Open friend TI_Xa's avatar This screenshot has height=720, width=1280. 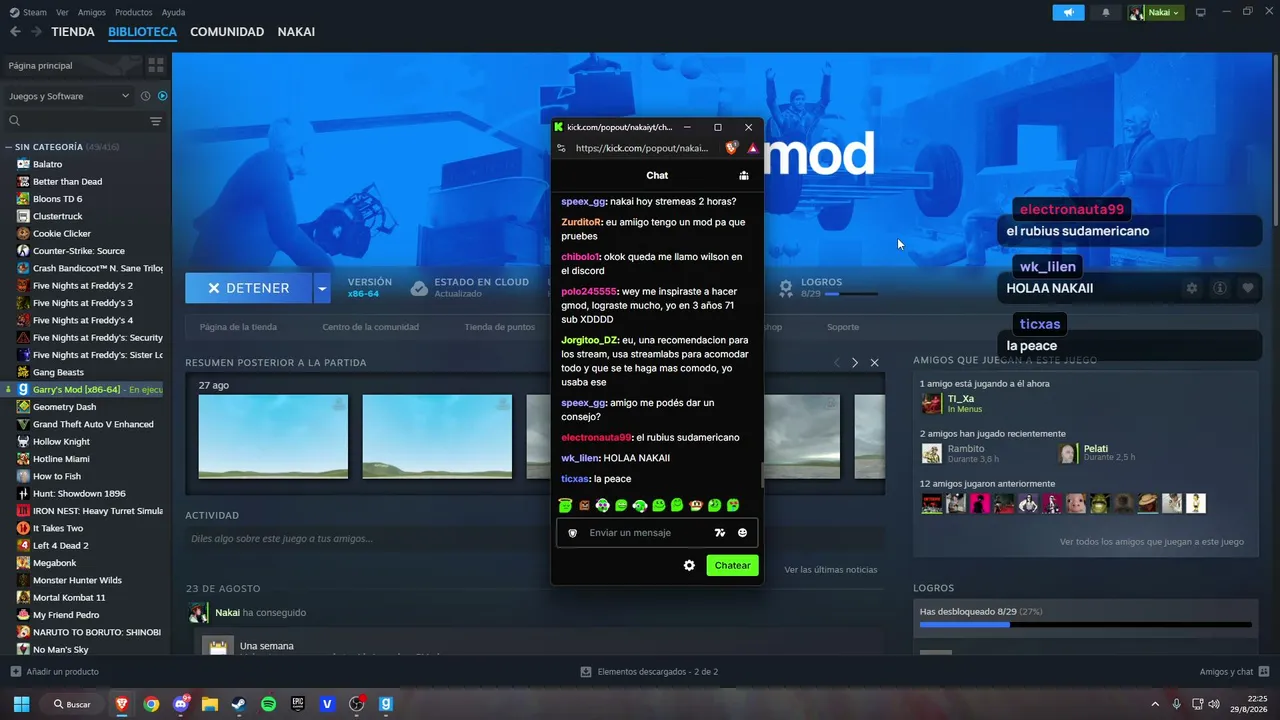(932, 403)
